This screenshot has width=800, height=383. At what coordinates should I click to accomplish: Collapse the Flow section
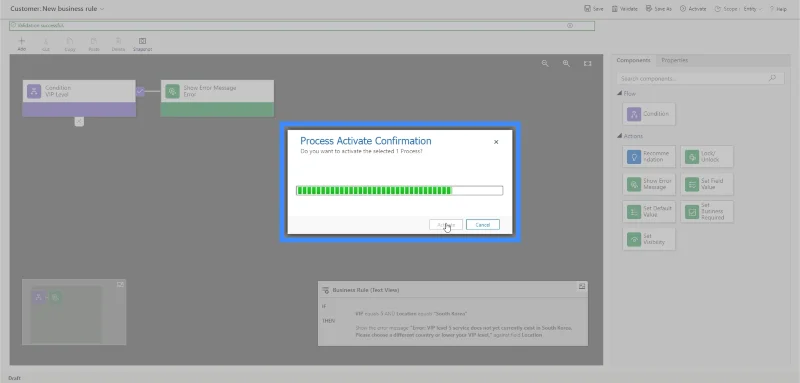tap(619, 93)
